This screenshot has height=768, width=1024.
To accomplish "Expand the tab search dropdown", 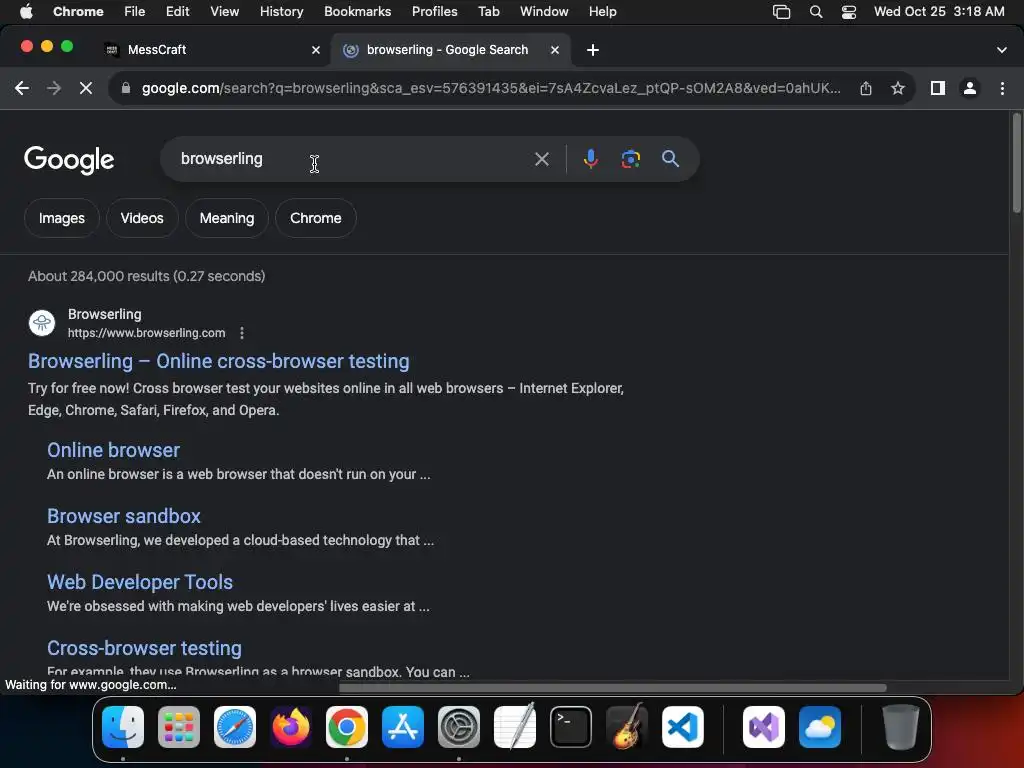I will pyautogui.click(x=1002, y=50).
